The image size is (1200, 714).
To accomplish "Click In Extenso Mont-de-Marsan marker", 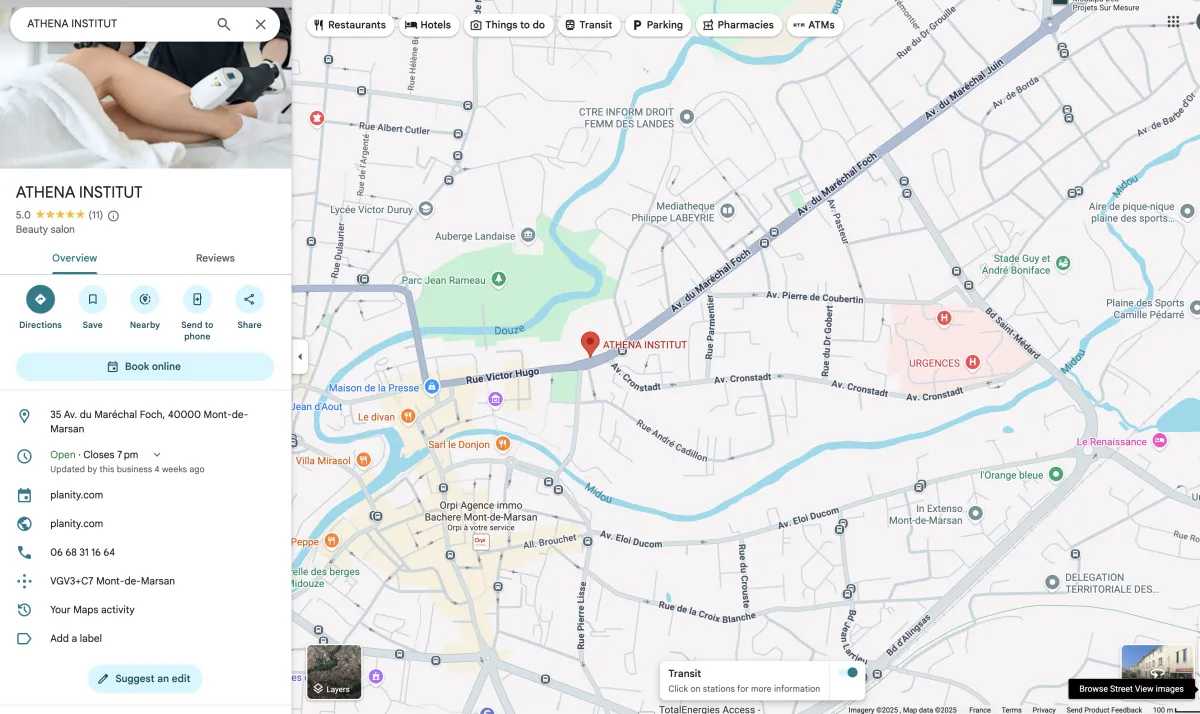I will [x=975, y=513].
